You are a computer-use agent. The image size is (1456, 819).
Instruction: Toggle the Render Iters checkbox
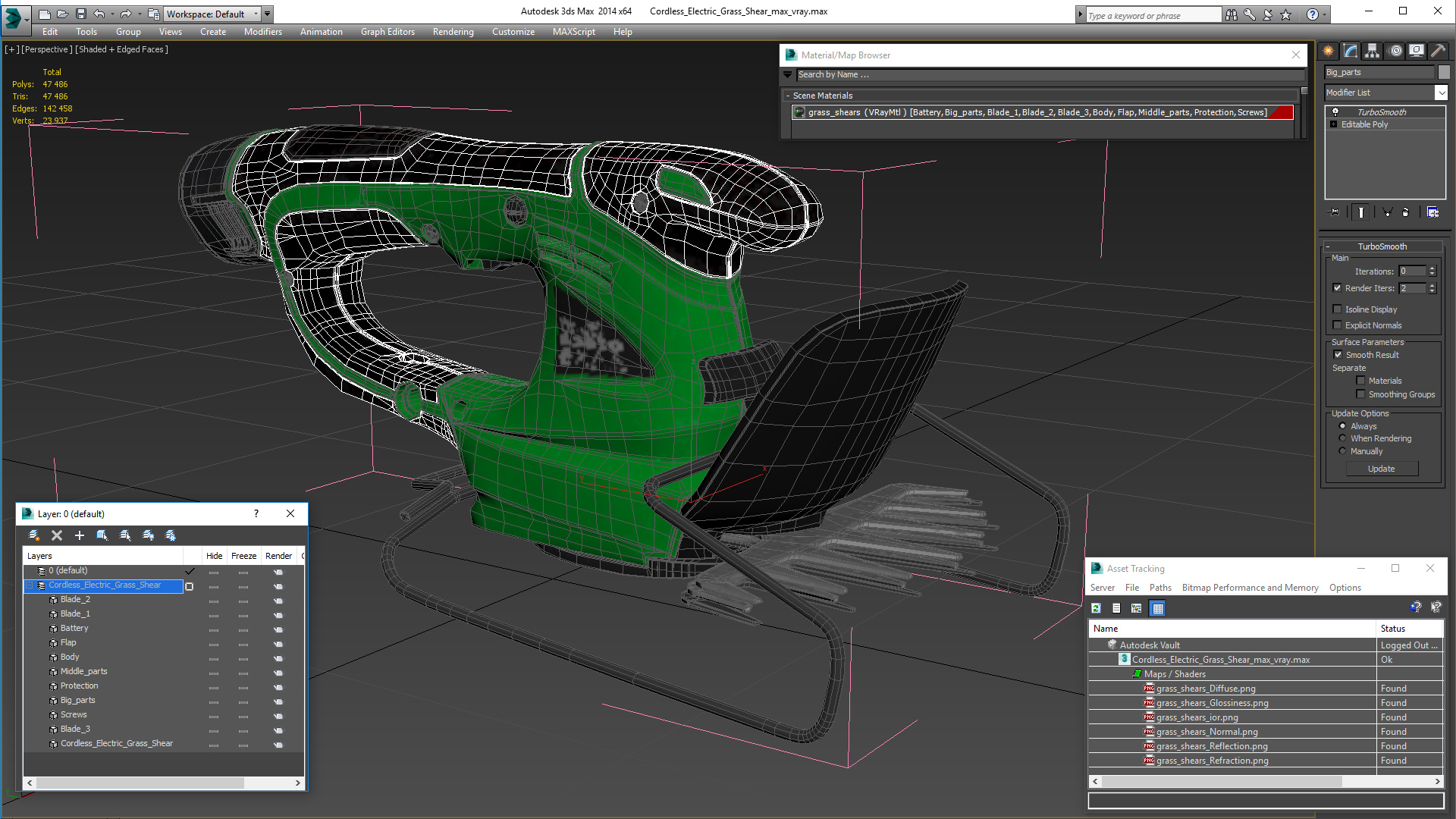tap(1338, 287)
